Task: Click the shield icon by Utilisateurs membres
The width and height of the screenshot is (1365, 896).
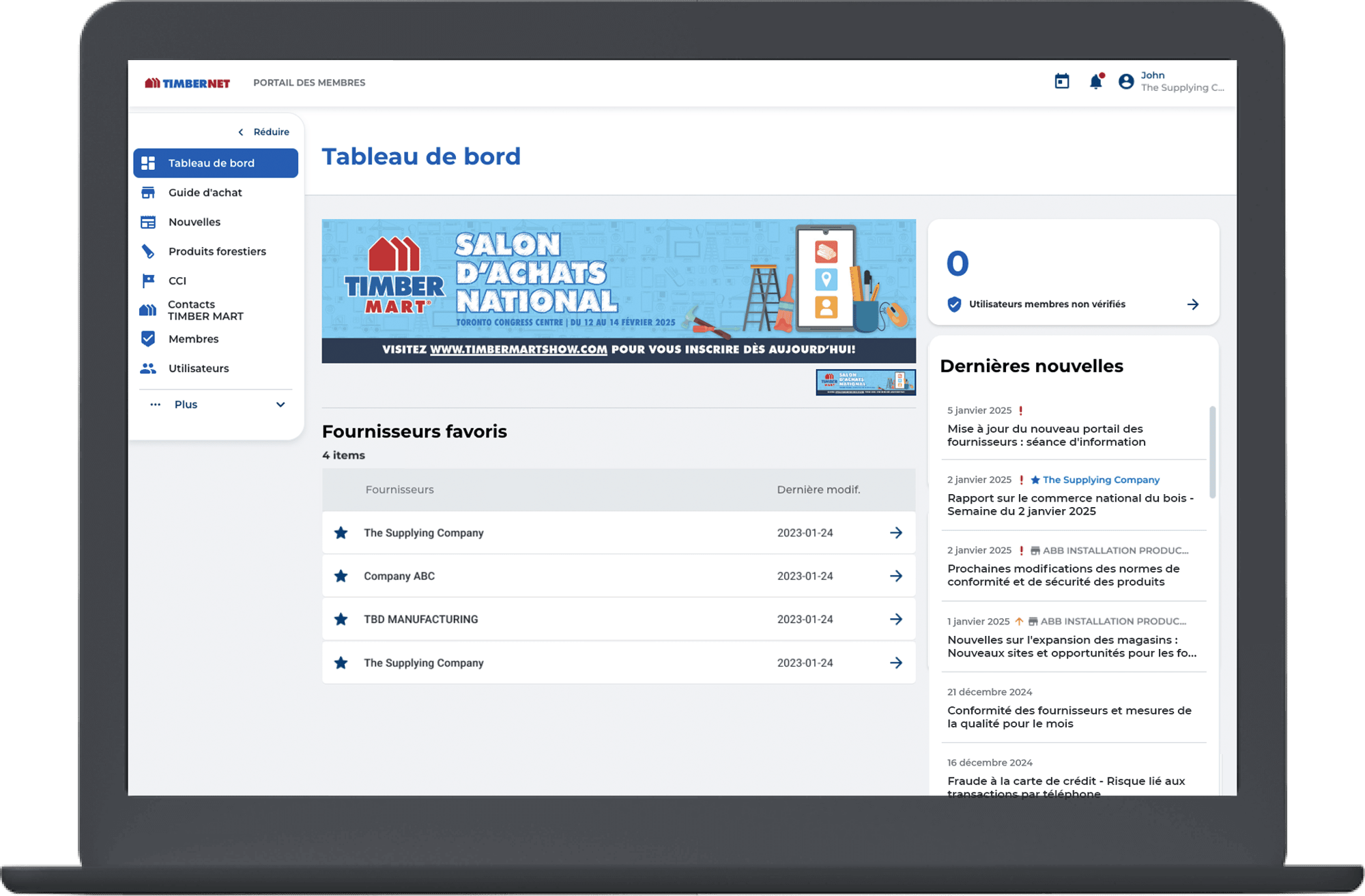Action: 955,304
